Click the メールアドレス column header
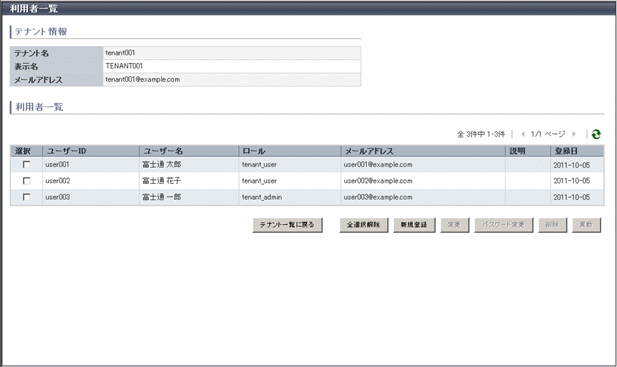This screenshot has width=617, height=367. coord(423,151)
